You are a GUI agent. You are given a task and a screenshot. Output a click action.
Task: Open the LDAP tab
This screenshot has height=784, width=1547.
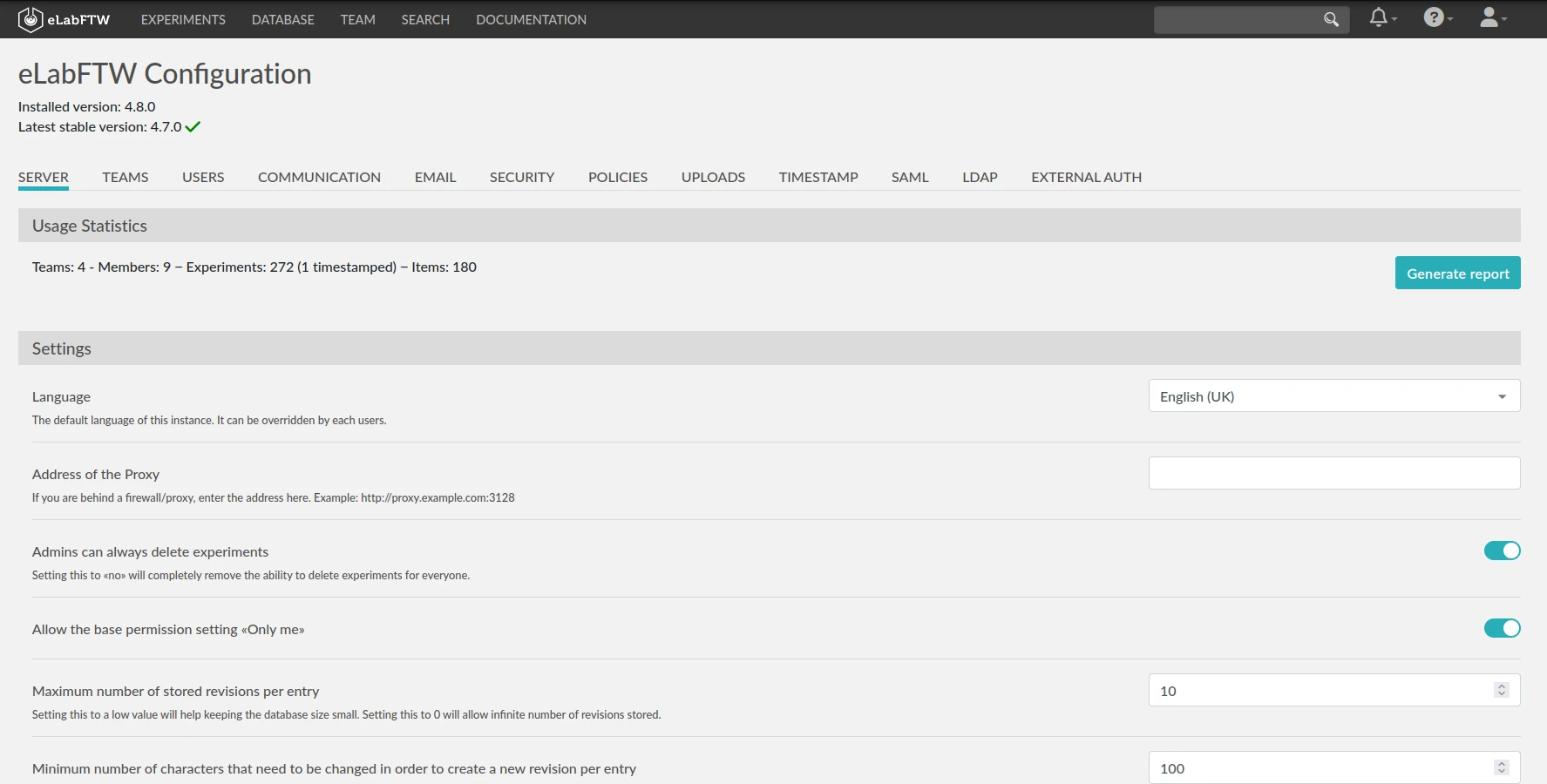pos(980,177)
